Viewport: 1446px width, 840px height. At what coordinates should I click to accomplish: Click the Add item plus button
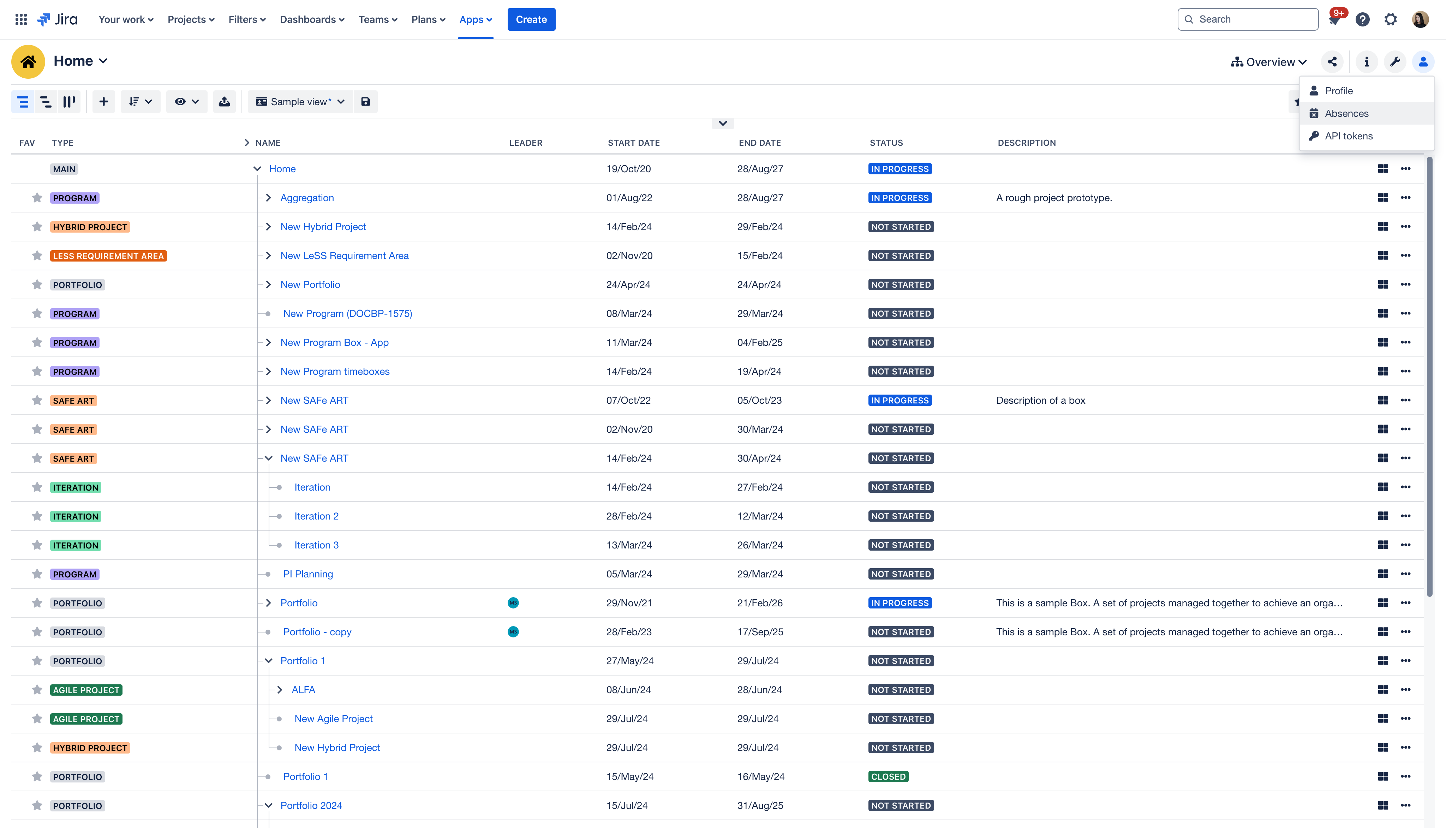103,101
